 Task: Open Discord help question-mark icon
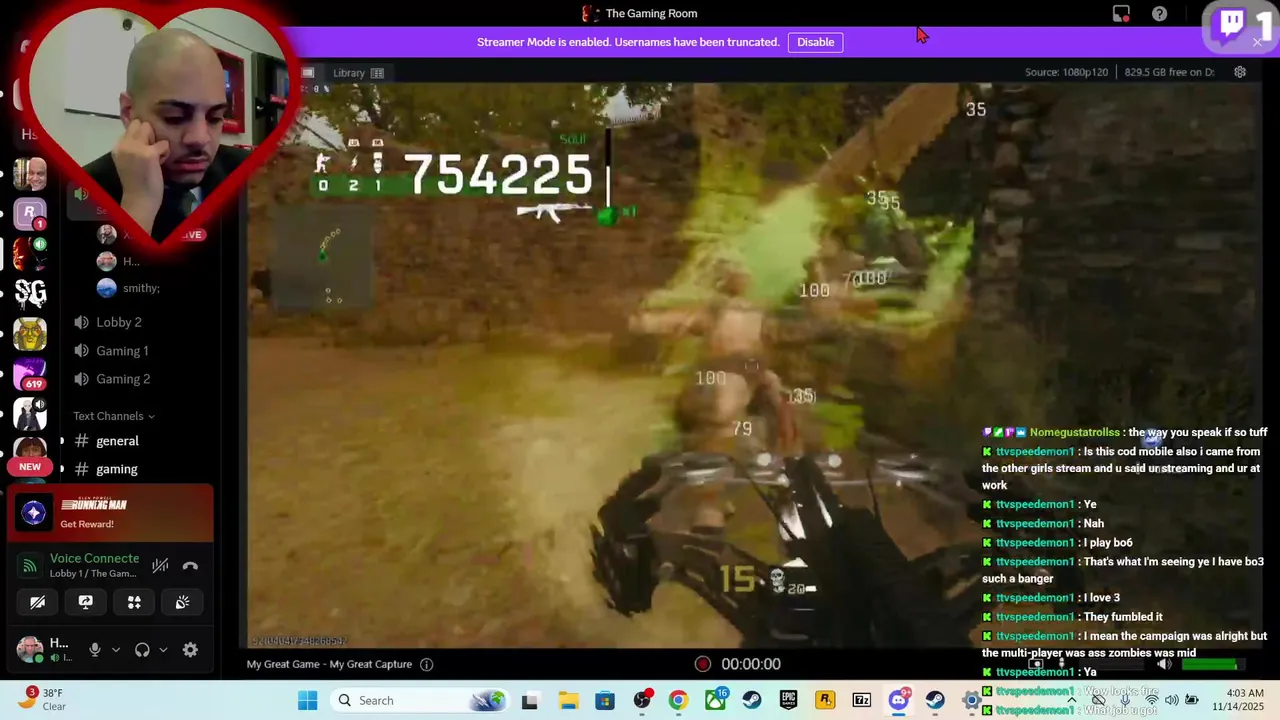[1159, 14]
